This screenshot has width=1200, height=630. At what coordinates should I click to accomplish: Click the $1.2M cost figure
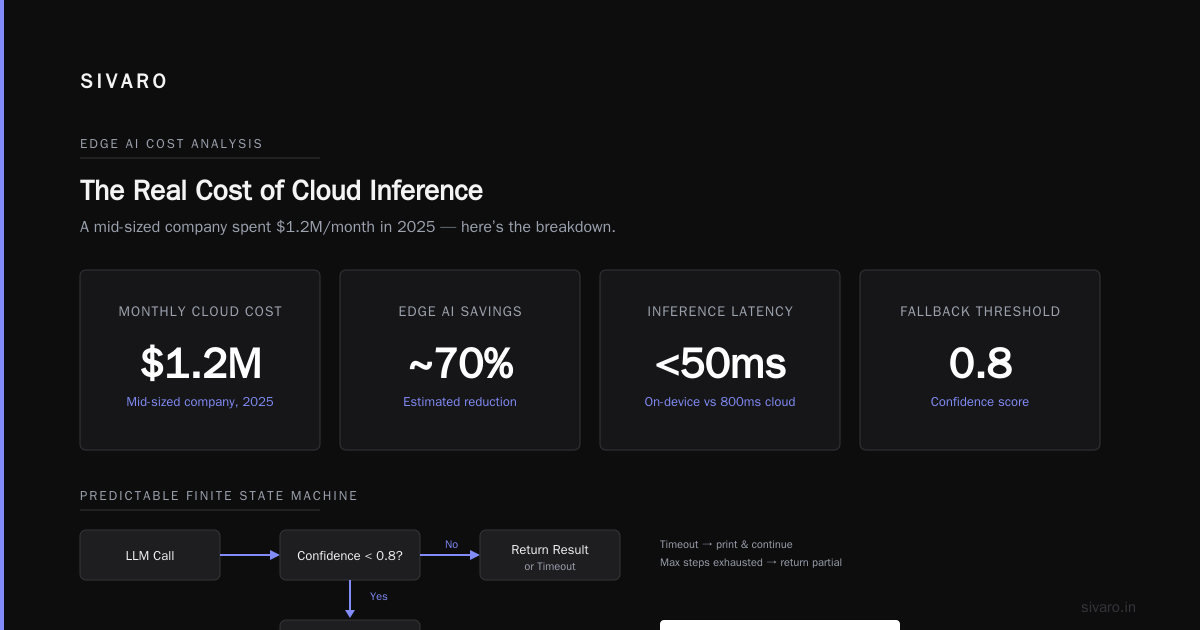click(x=200, y=364)
